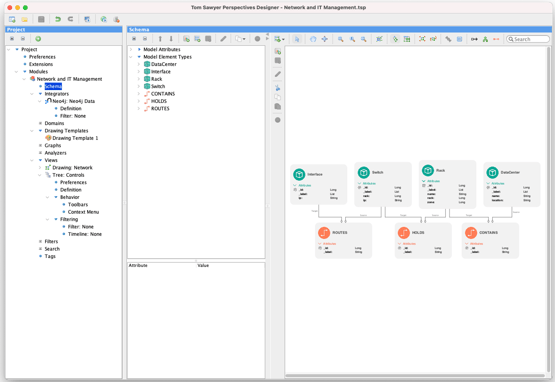The height and width of the screenshot is (382, 555).
Task: Click the Search field in canvas toolbar
Action: click(528, 39)
